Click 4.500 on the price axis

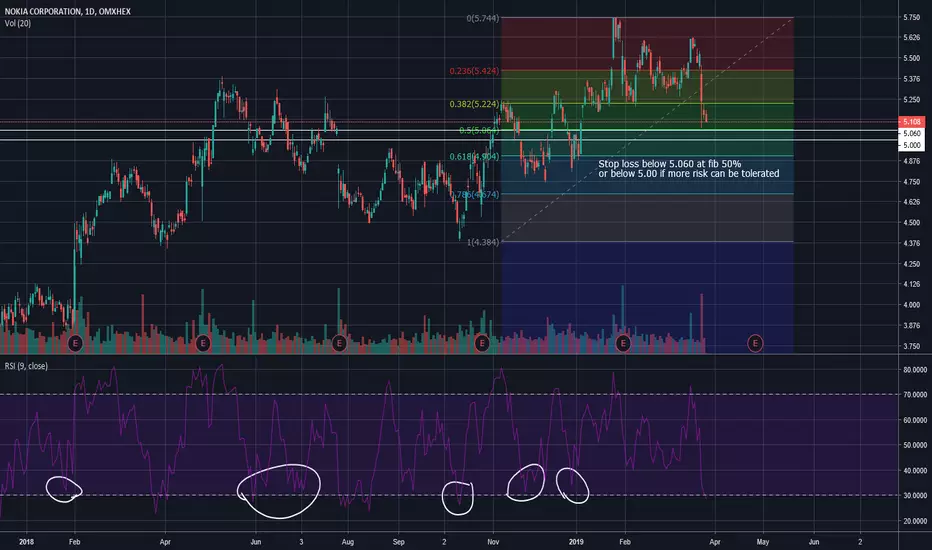[x=912, y=223]
